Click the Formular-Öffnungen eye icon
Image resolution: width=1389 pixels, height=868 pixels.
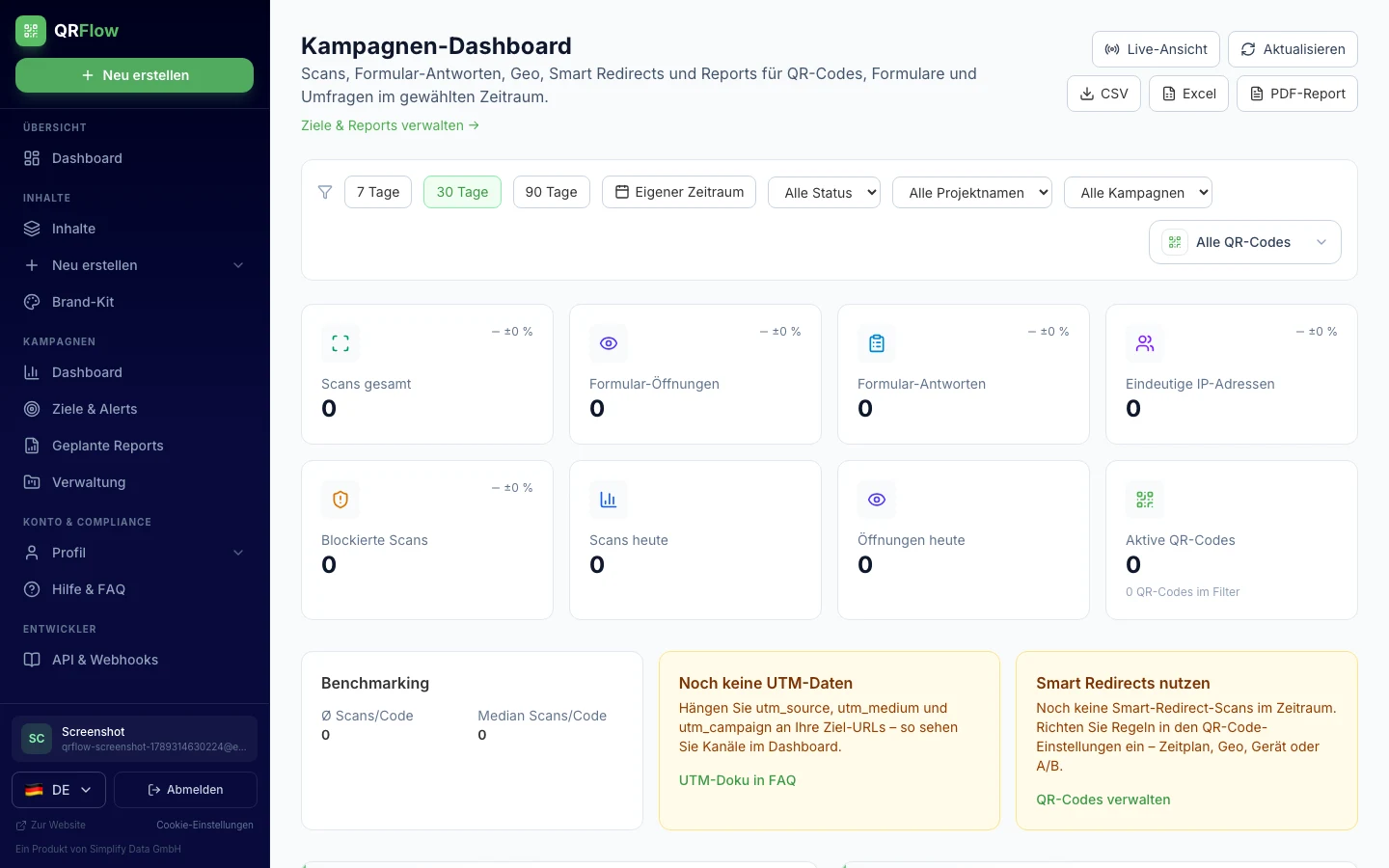click(x=609, y=343)
